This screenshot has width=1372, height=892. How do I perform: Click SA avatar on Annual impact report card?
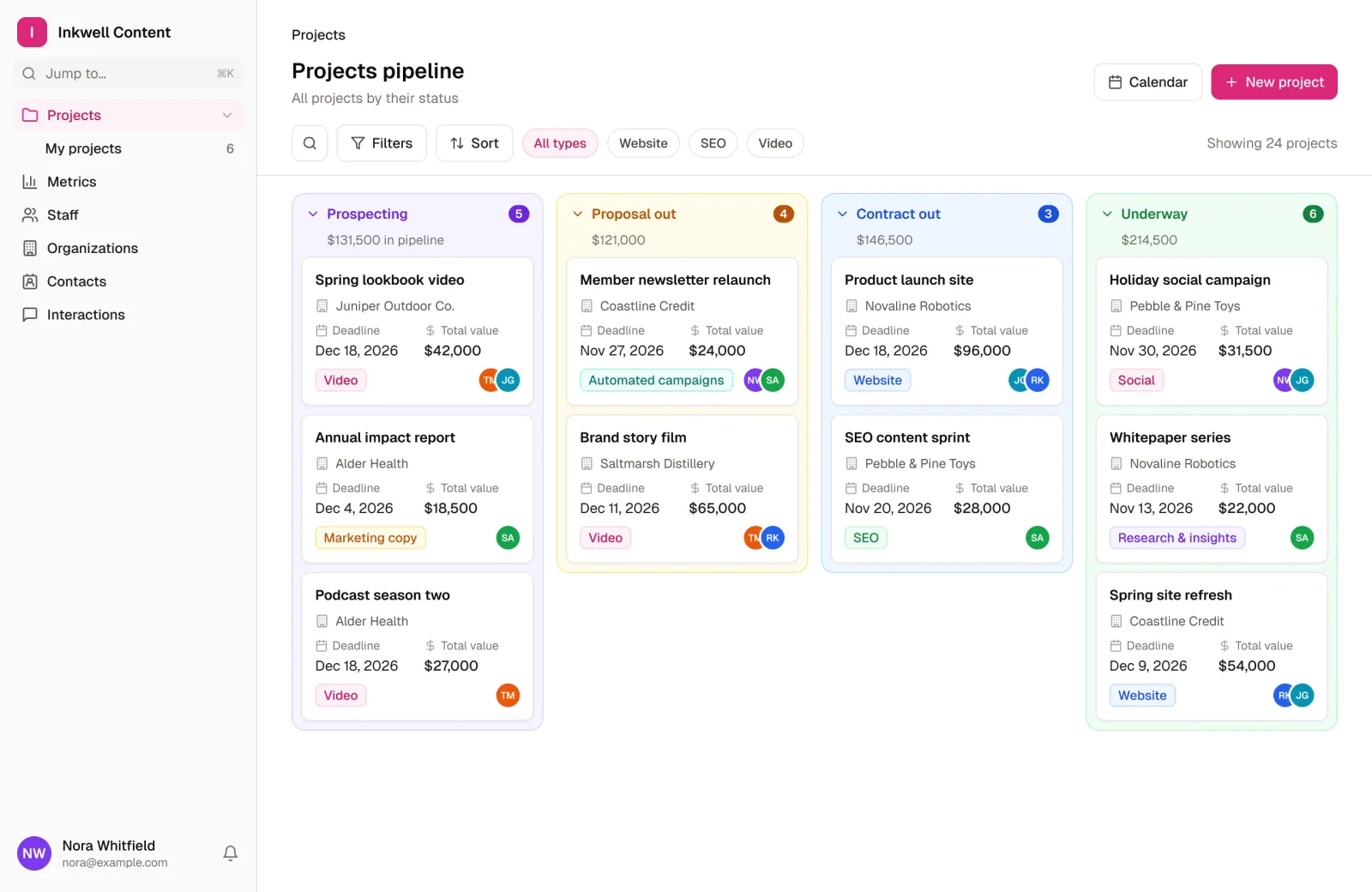coord(508,538)
